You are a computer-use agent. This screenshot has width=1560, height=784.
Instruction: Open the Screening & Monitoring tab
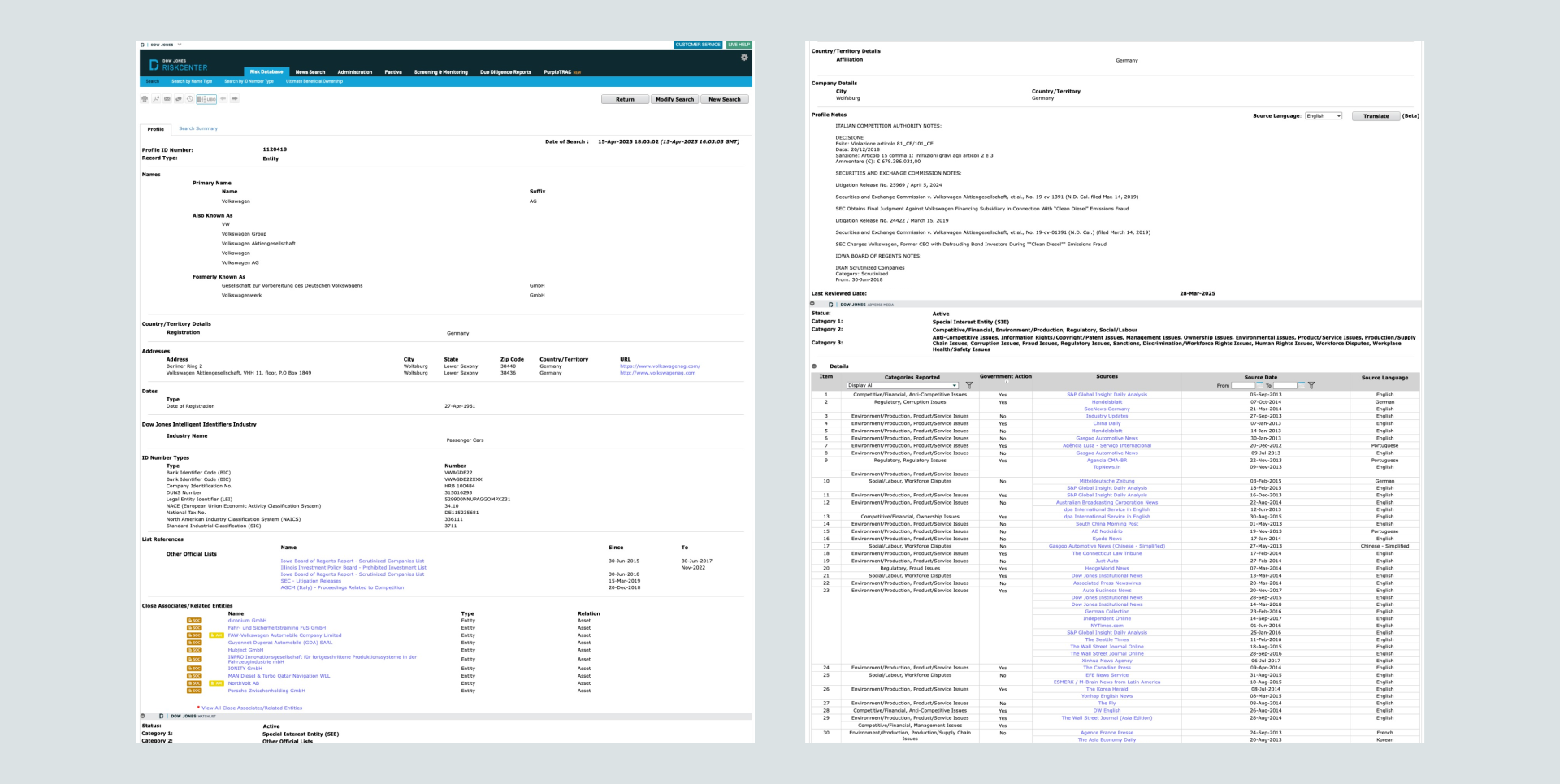[441, 72]
